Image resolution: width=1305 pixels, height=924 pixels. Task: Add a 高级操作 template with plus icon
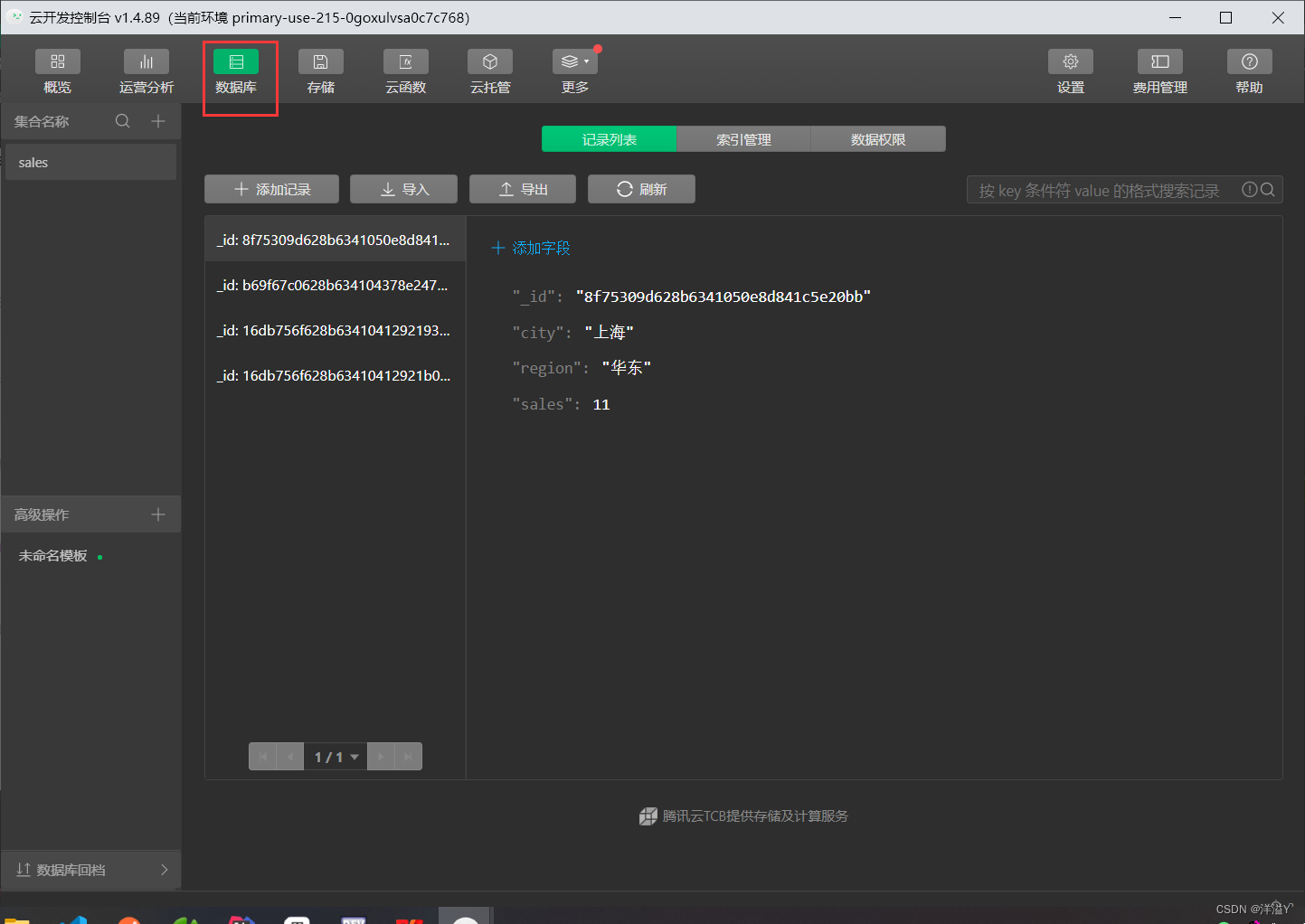[x=158, y=514]
